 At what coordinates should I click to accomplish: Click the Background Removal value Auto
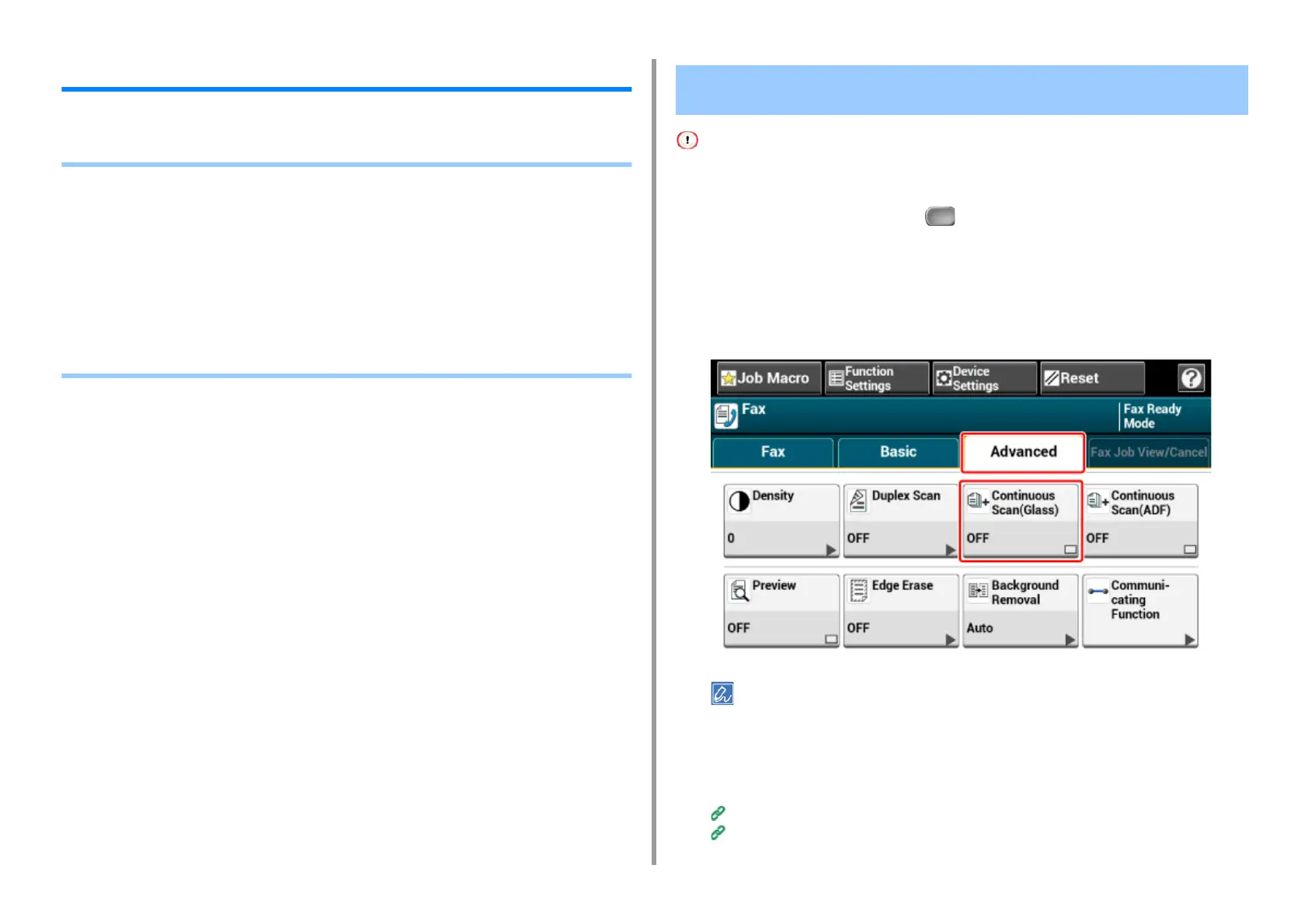(979, 628)
